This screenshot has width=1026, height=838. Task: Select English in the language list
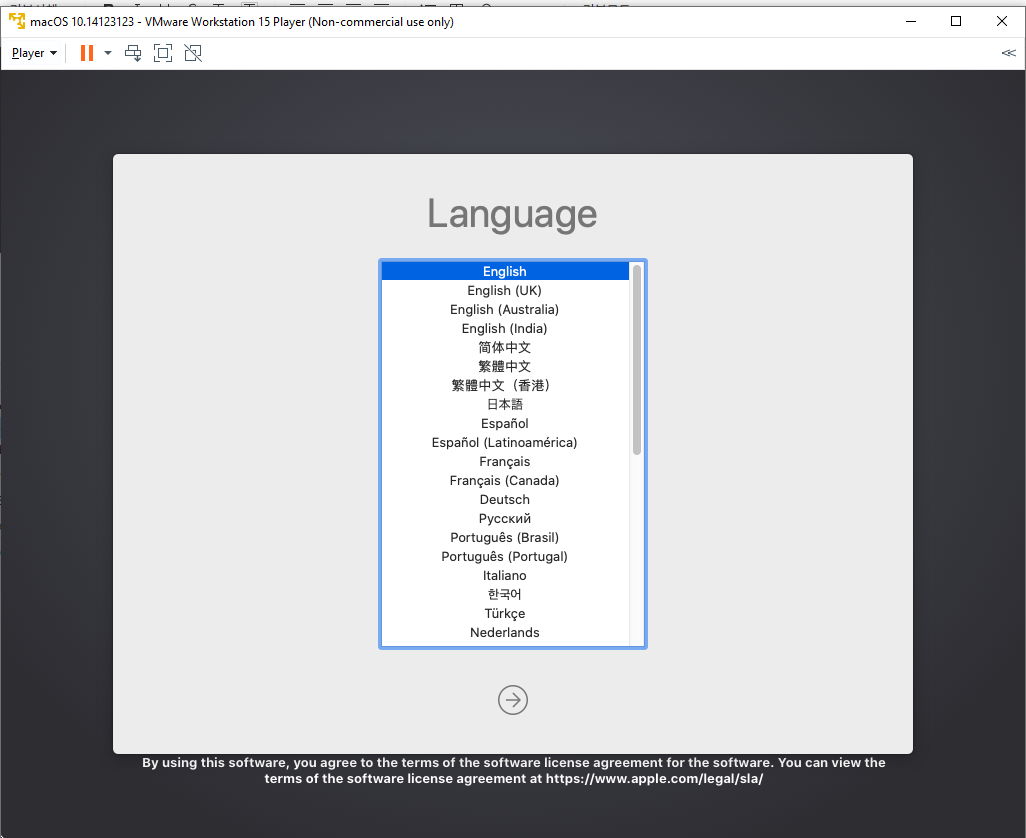pyautogui.click(x=504, y=271)
